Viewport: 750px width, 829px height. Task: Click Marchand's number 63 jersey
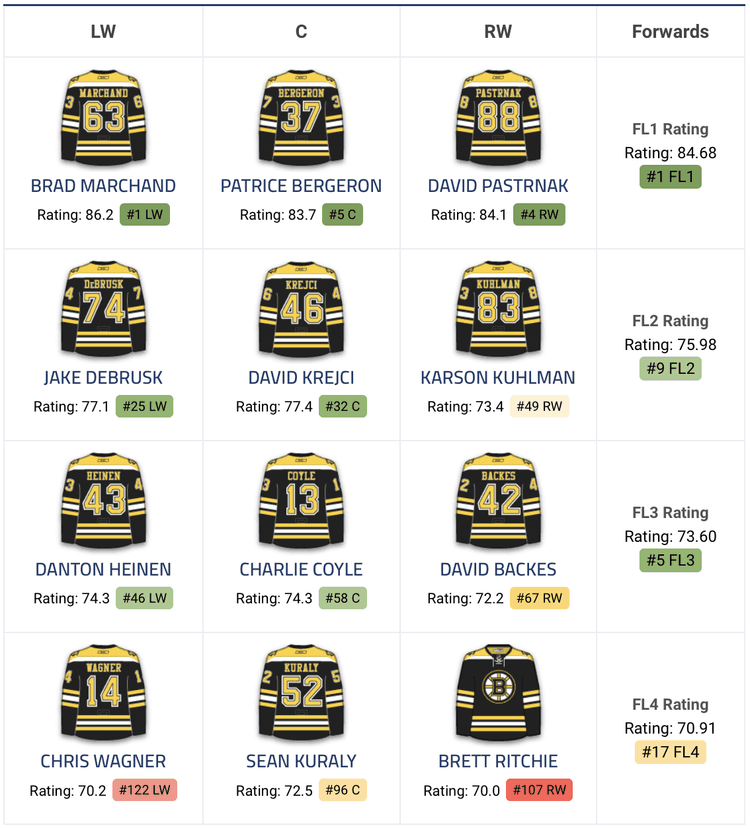pyautogui.click(x=104, y=116)
